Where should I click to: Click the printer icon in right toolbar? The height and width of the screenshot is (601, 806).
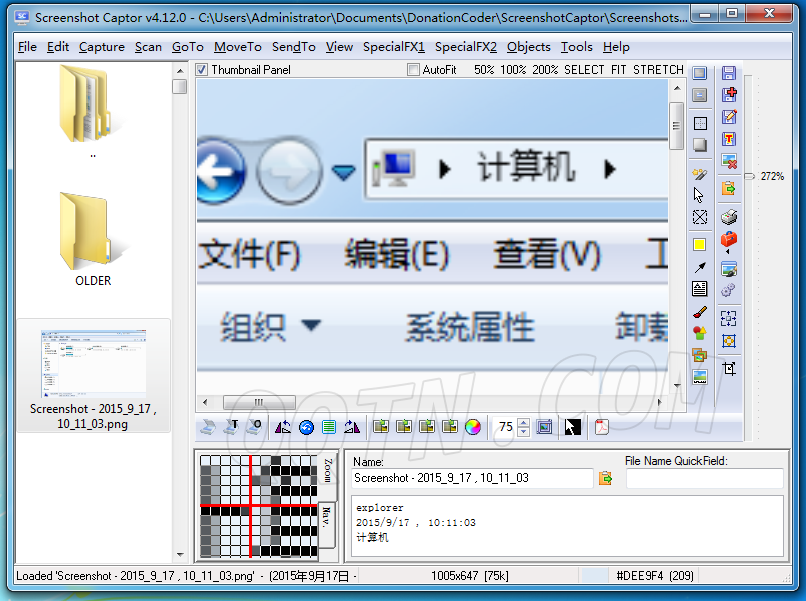click(729, 218)
